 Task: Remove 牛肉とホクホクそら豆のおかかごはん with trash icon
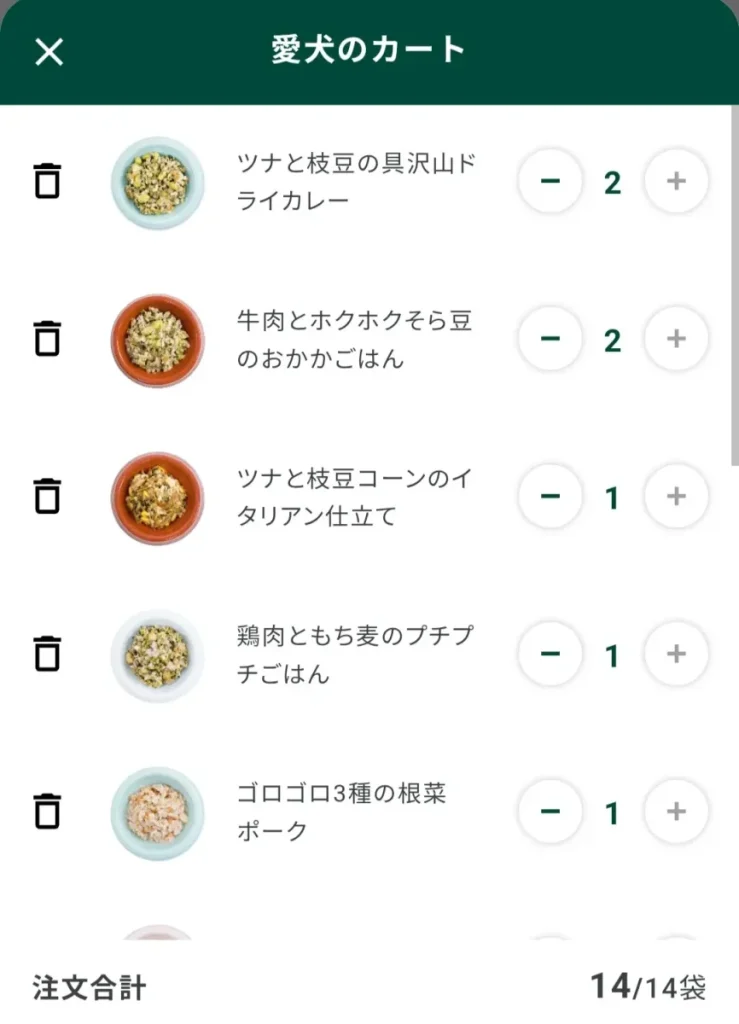(47, 338)
